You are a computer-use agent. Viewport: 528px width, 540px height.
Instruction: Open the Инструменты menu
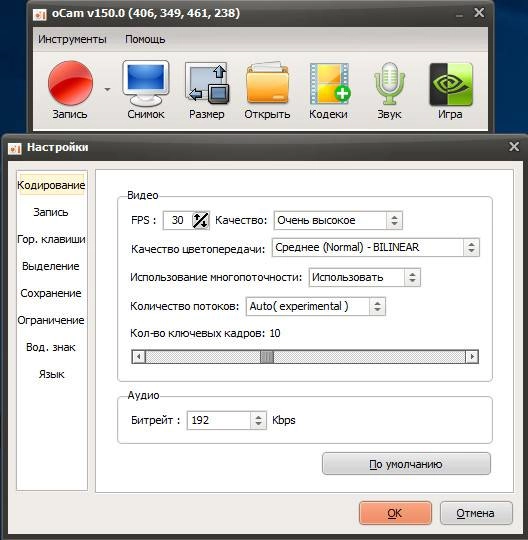pyautogui.click(x=72, y=39)
